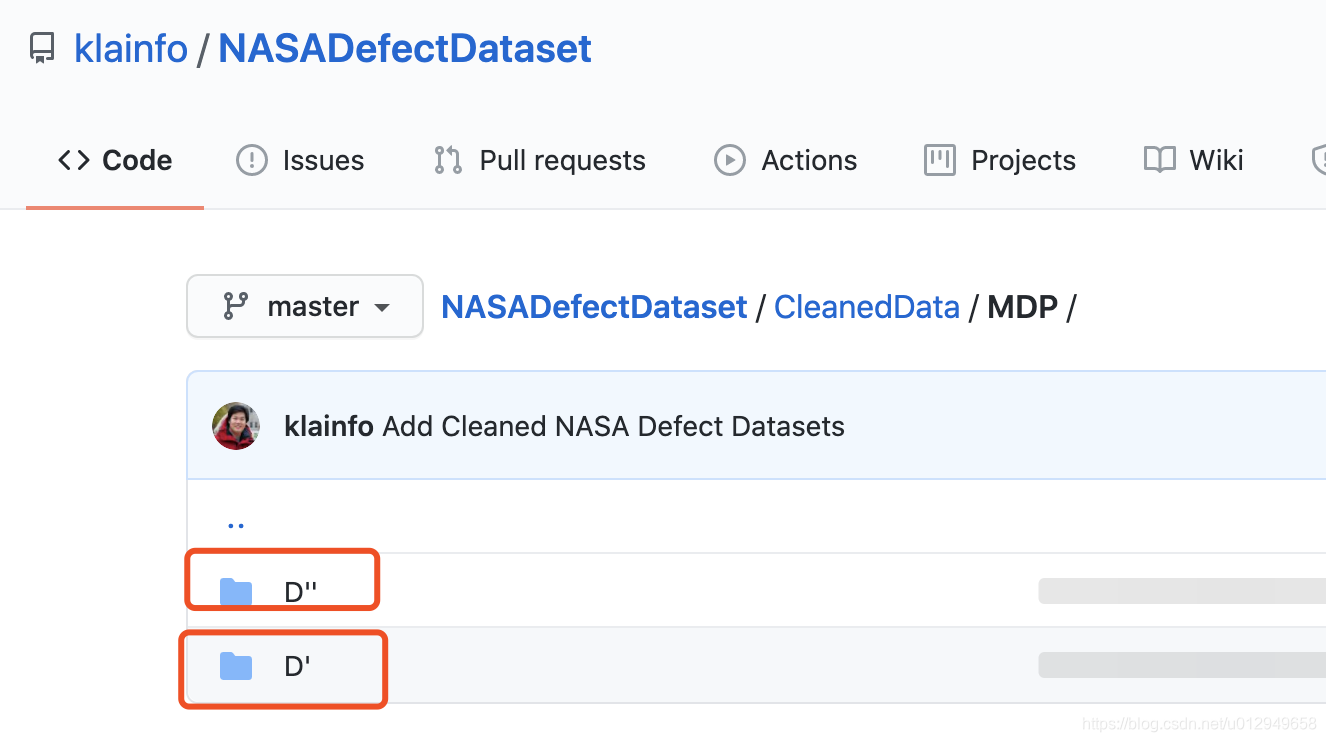Open klainfo commit author link

329,427
